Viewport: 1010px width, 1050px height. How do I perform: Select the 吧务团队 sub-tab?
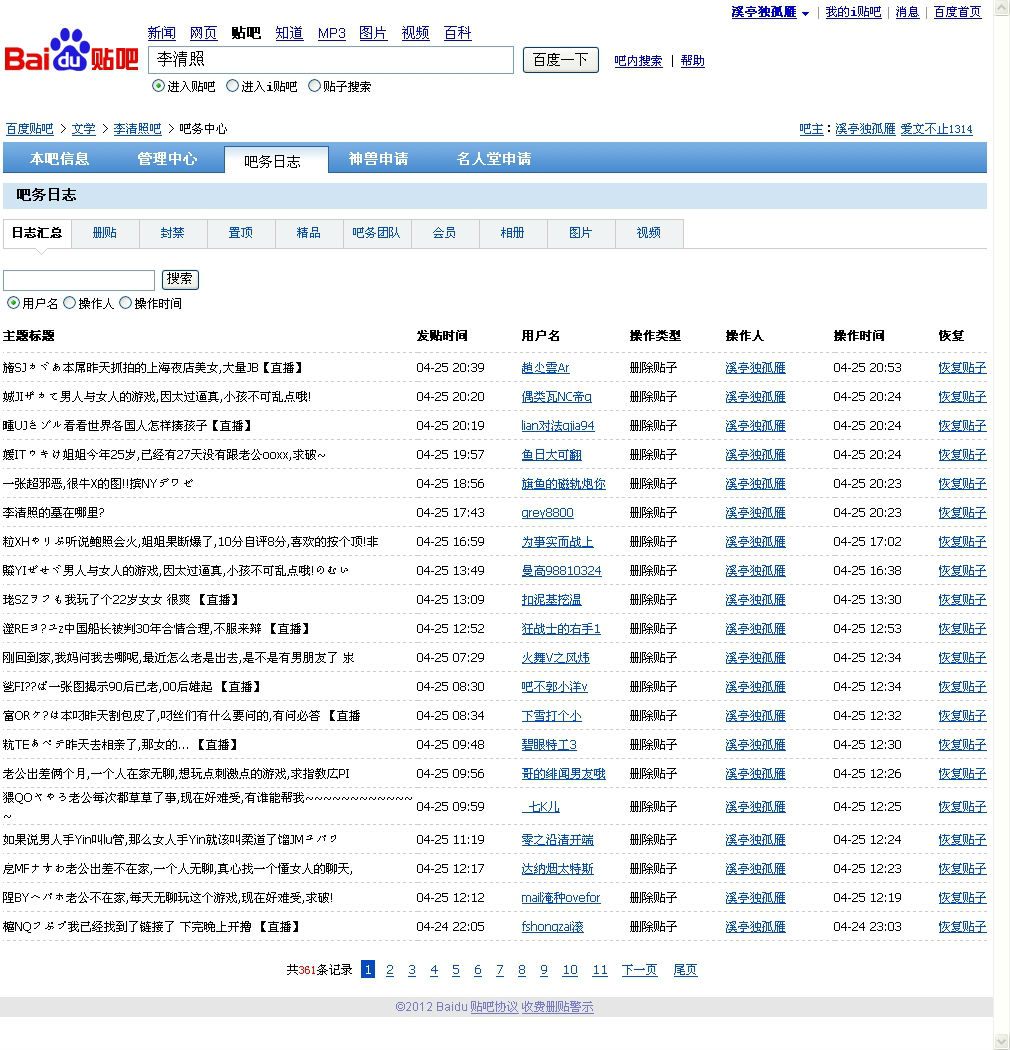376,233
